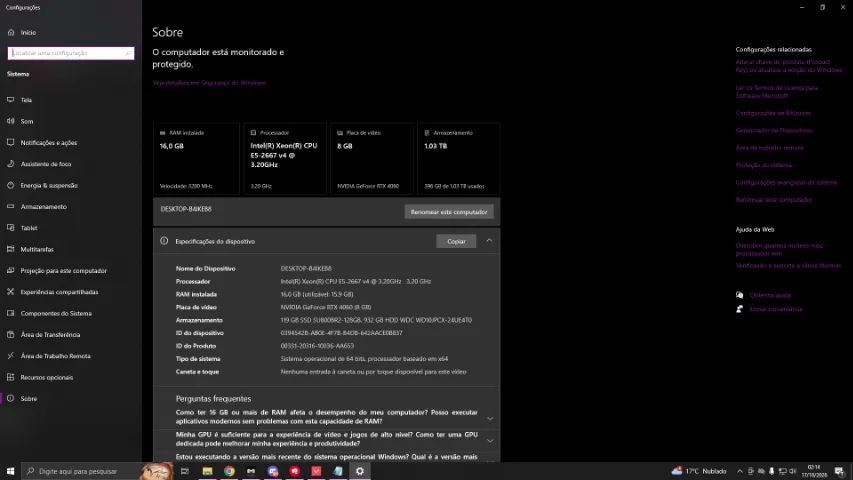This screenshot has height=480, width=853.
Task: Click the Placa de vídeo card
Action: click(x=372, y=158)
